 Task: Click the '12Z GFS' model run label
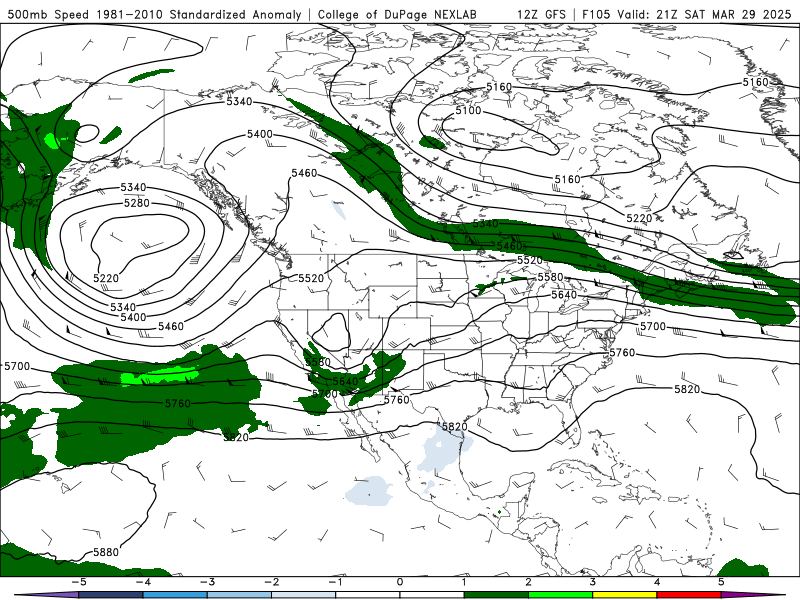coord(541,14)
